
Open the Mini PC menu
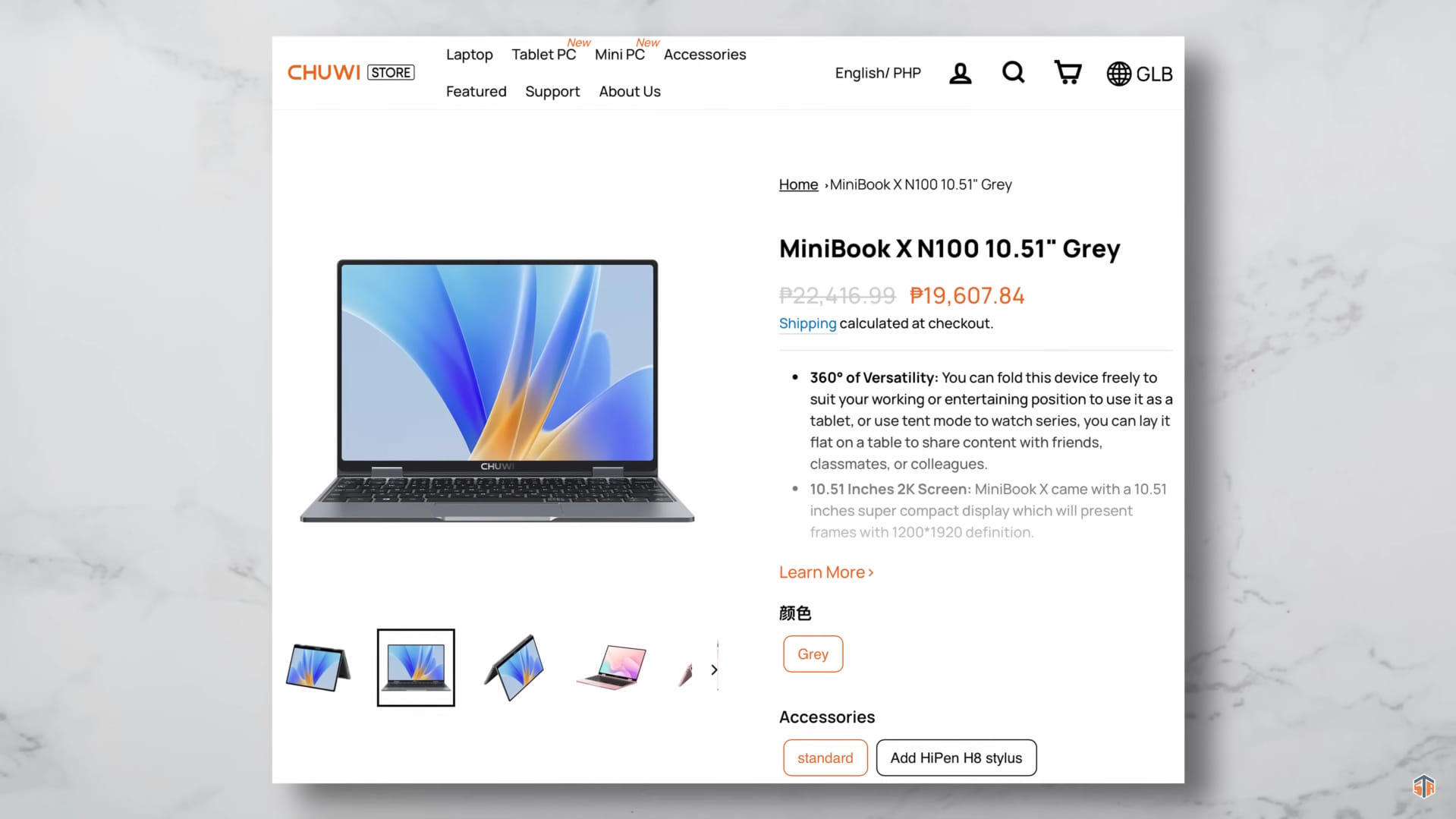(619, 55)
